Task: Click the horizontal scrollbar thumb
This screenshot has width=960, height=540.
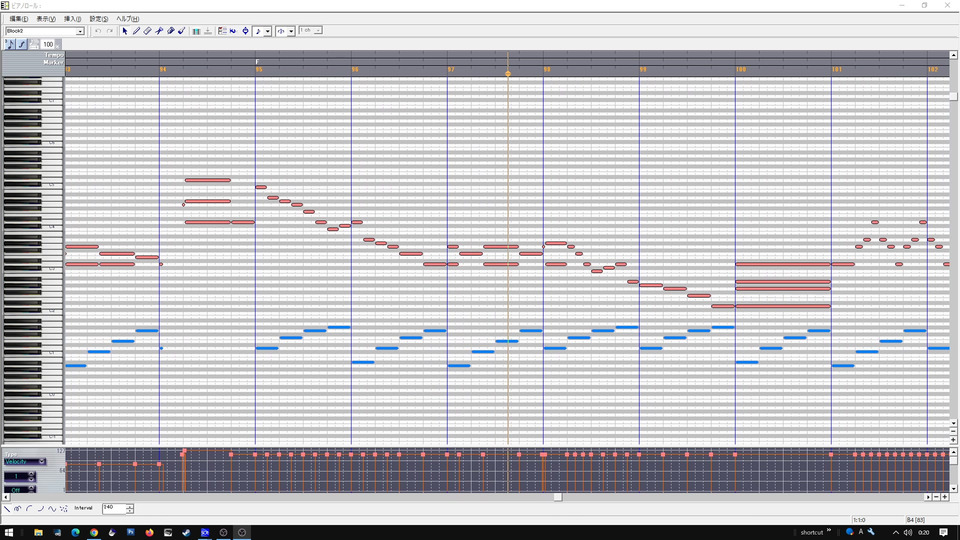Action: (x=558, y=497)
